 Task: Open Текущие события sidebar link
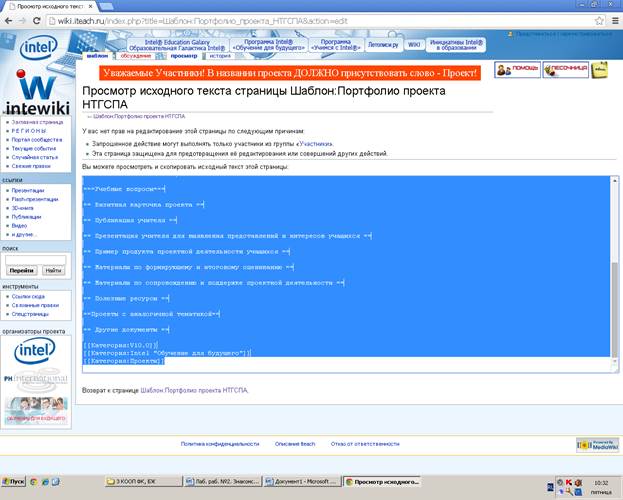pyautogui.click(x=34, y=148)
